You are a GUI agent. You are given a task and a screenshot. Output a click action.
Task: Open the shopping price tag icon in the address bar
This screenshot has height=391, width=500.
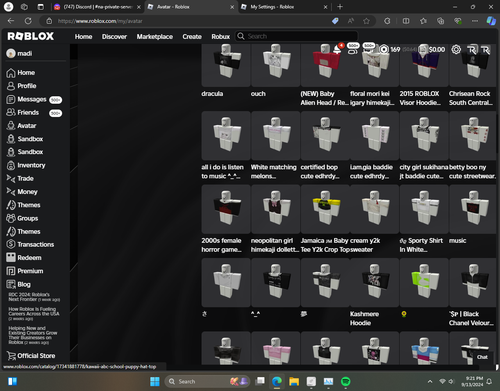[335, 21]
